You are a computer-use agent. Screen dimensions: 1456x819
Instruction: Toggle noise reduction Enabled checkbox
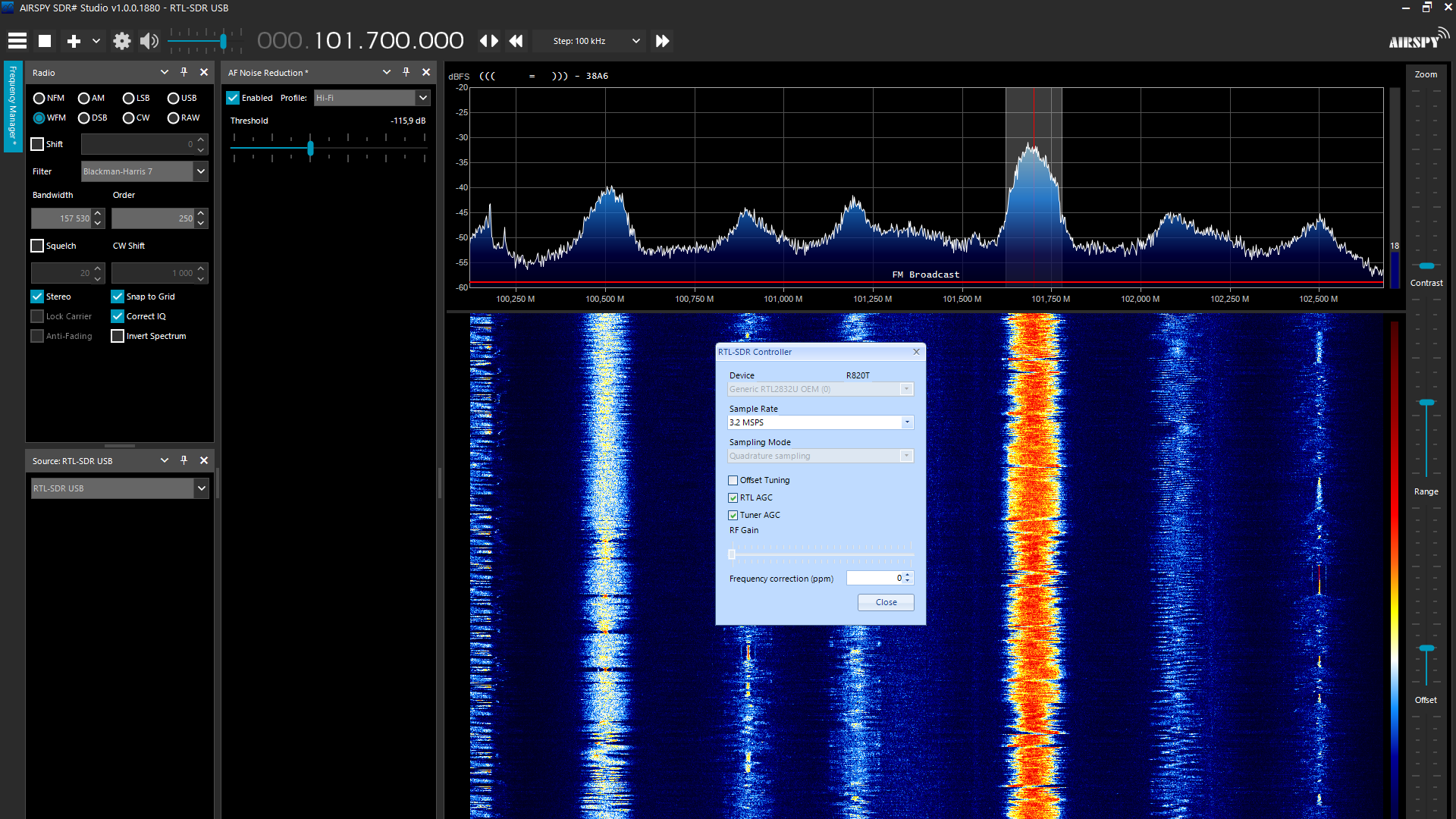[x=233, y=98]
